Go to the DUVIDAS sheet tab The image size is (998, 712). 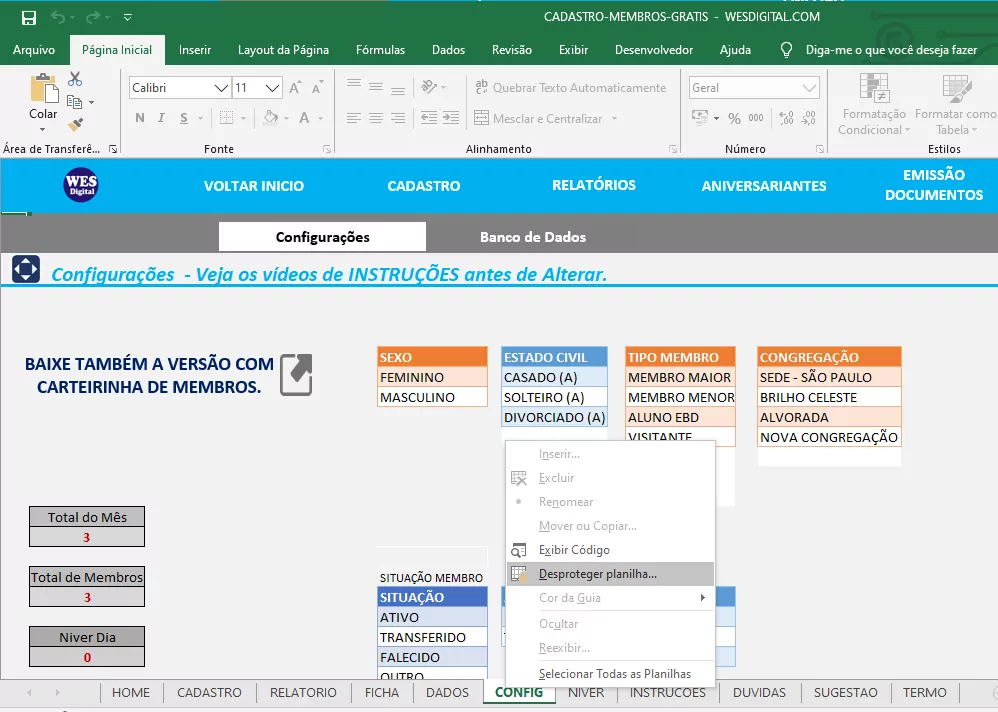click(759, 692)
